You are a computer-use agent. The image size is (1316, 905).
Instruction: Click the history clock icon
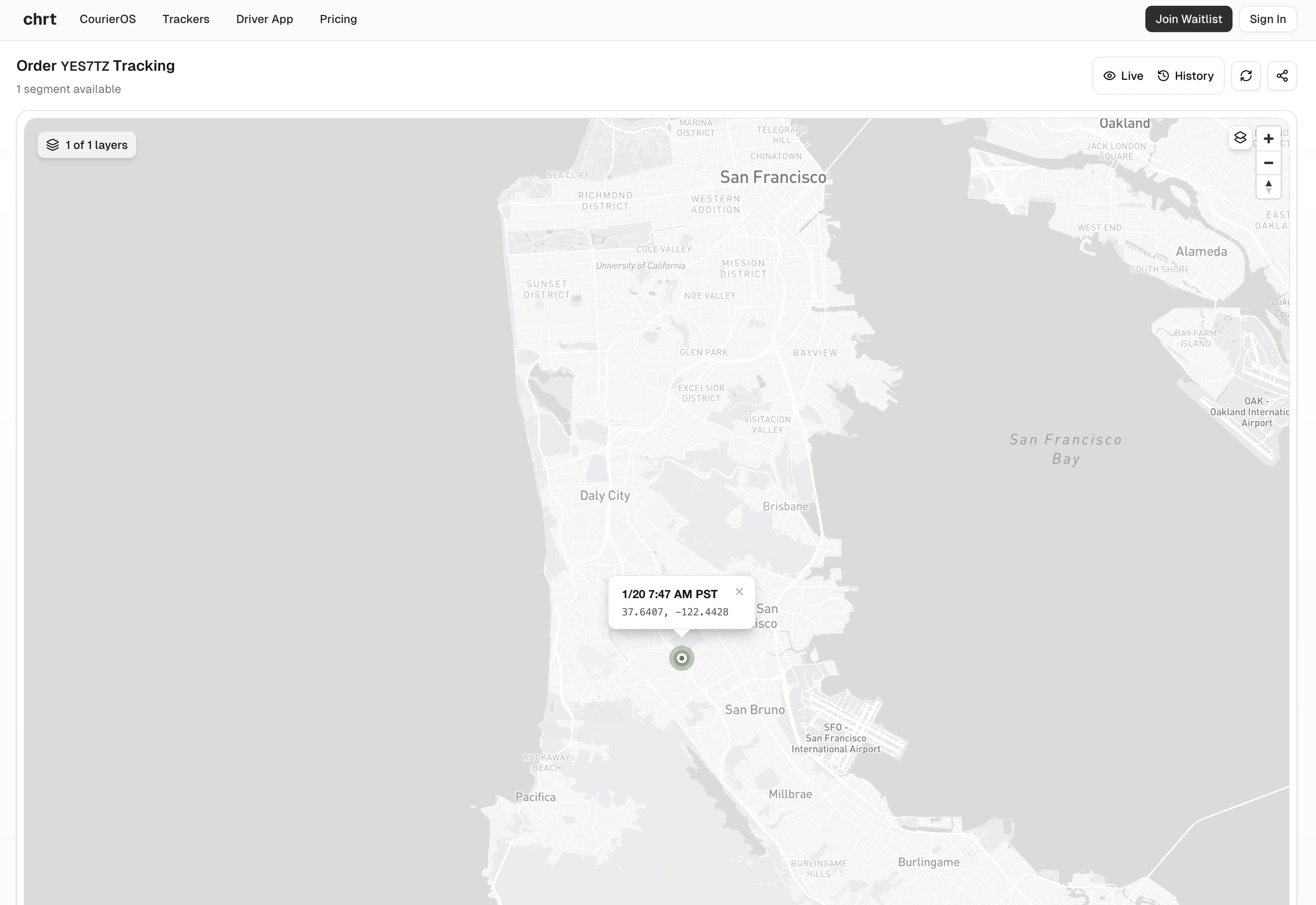click(1163, 75)
